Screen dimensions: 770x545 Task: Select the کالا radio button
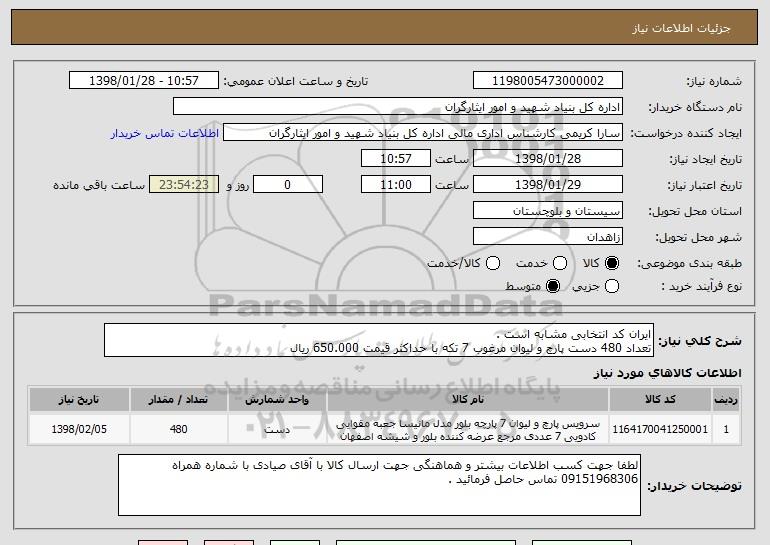(x=612, y=263)
